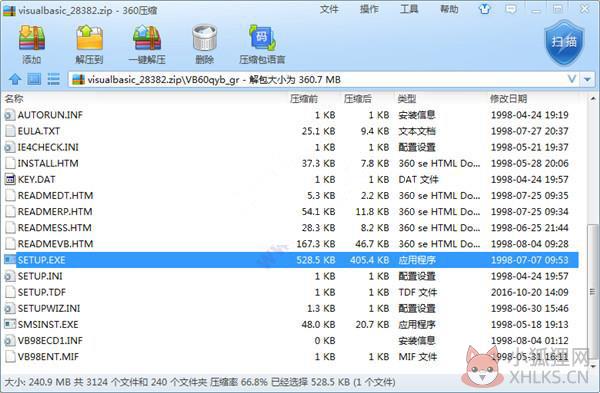Image resolution: width=600 pixels, height=393 pixels.
Task: Click the DAT 文件 type of KEY.DAT
Action: coord(419,179)
